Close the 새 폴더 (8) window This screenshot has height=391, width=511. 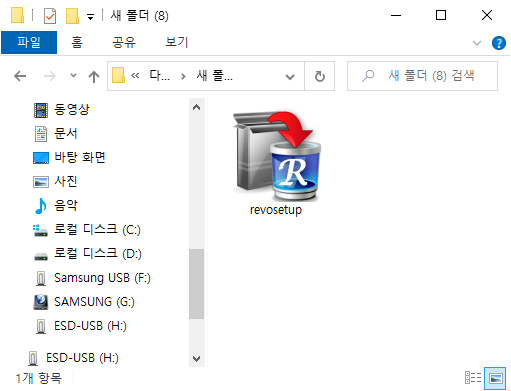pyautogui.click(x=487, y=15)
